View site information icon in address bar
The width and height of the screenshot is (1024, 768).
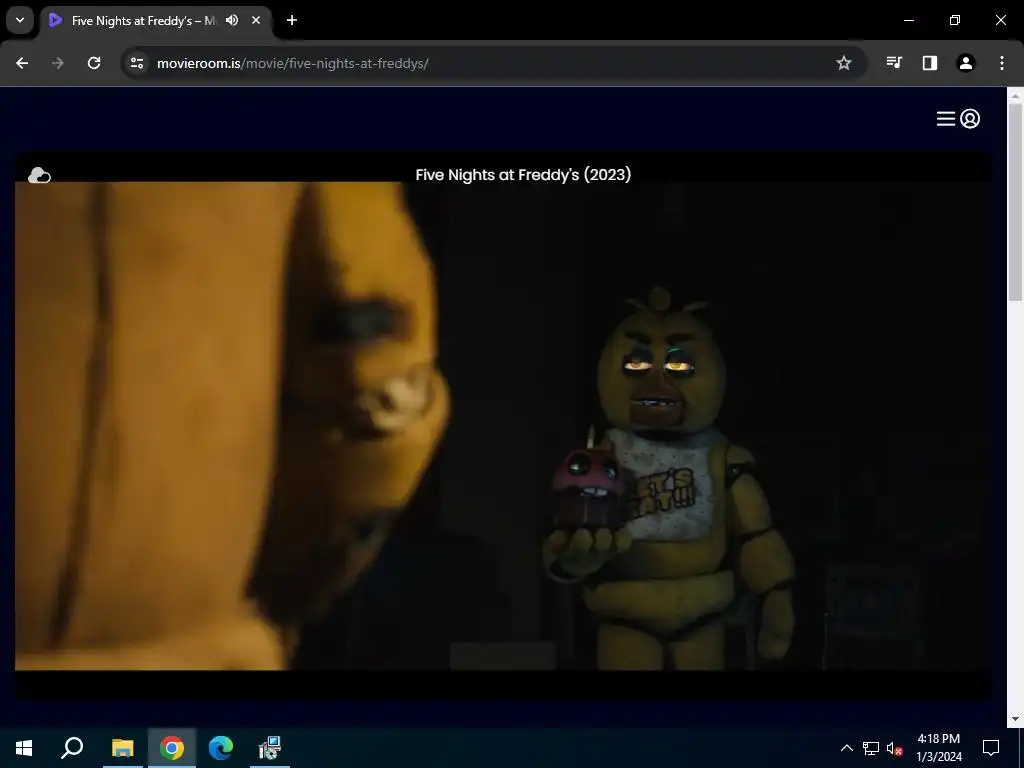click(x=136, y=63)
